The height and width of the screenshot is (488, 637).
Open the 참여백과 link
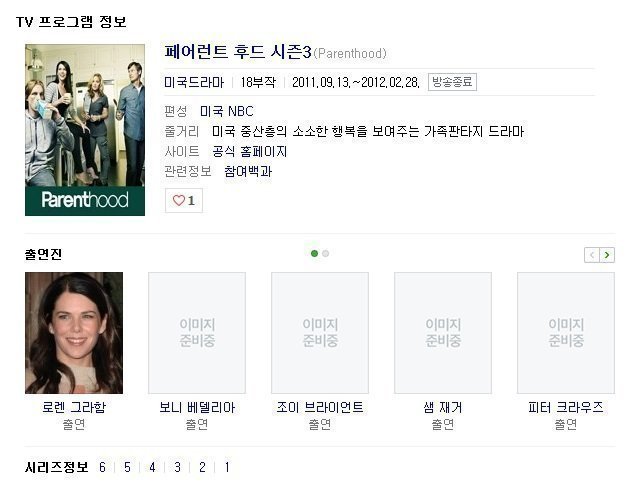click(248, 171)
